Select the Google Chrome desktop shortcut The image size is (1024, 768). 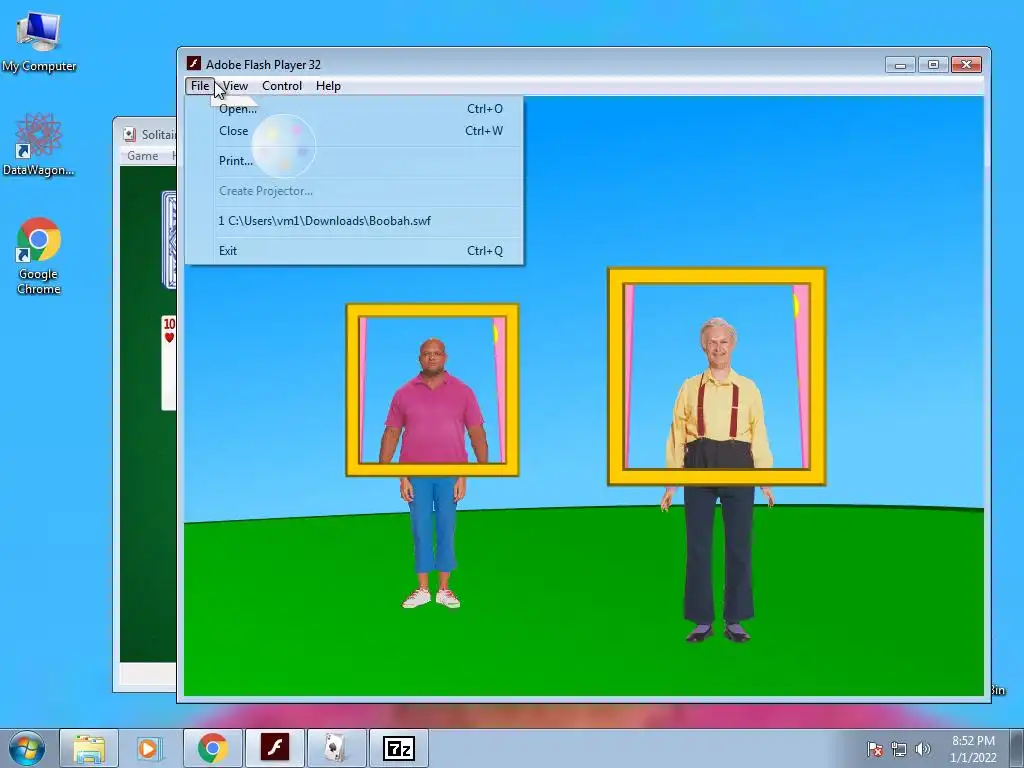coord(39,256)
